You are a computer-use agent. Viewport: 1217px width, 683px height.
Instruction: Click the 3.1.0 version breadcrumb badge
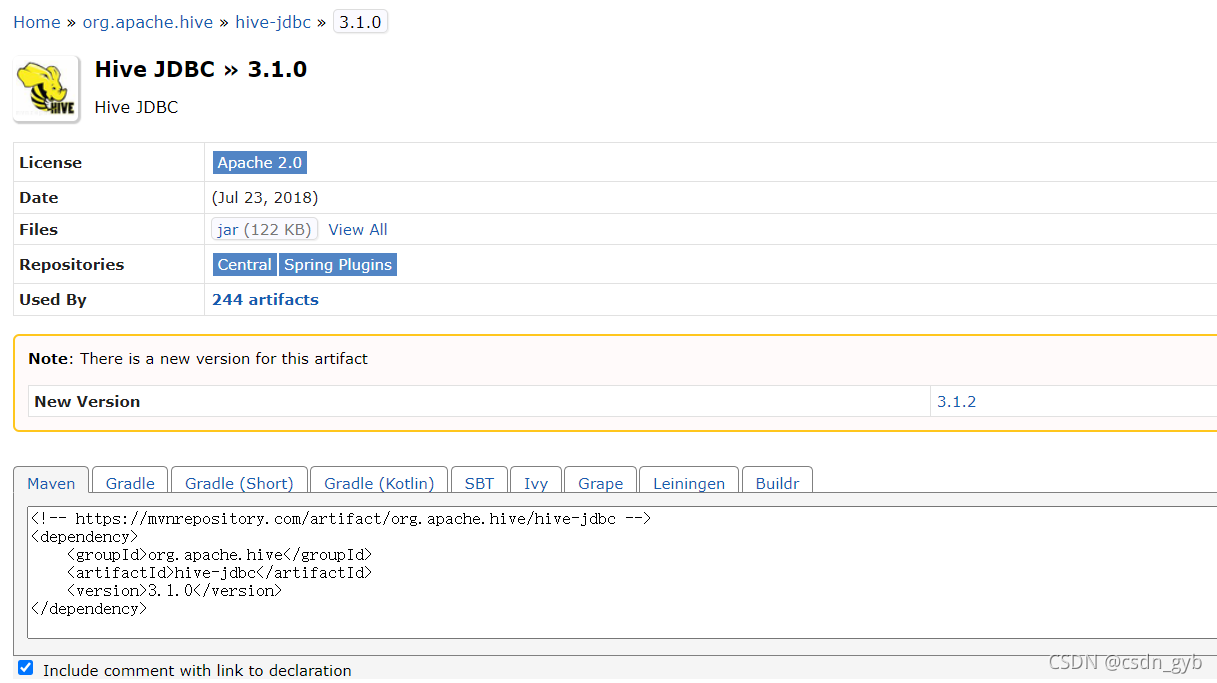360,22
